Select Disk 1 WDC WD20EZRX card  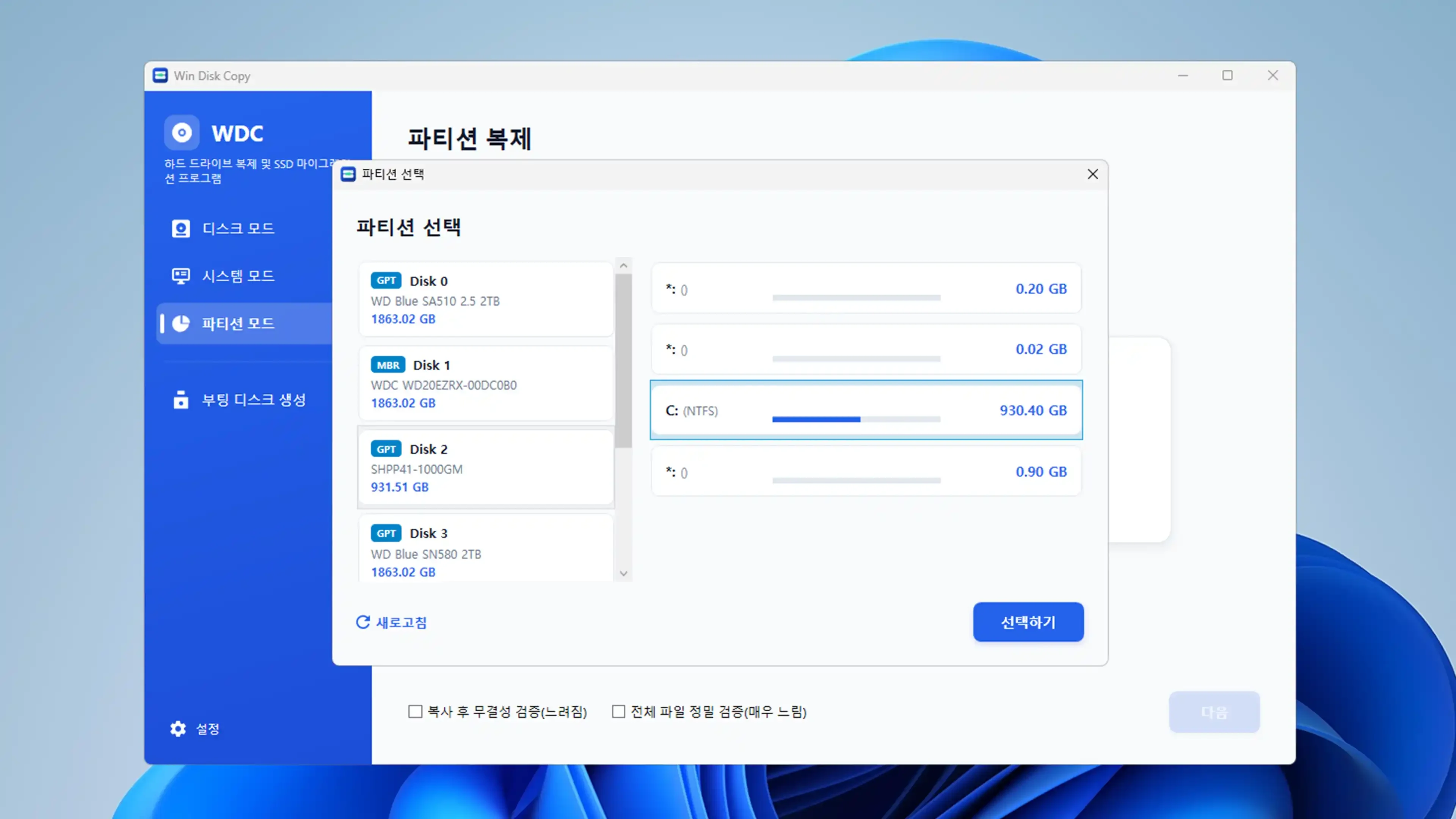(x=486, y=383)
